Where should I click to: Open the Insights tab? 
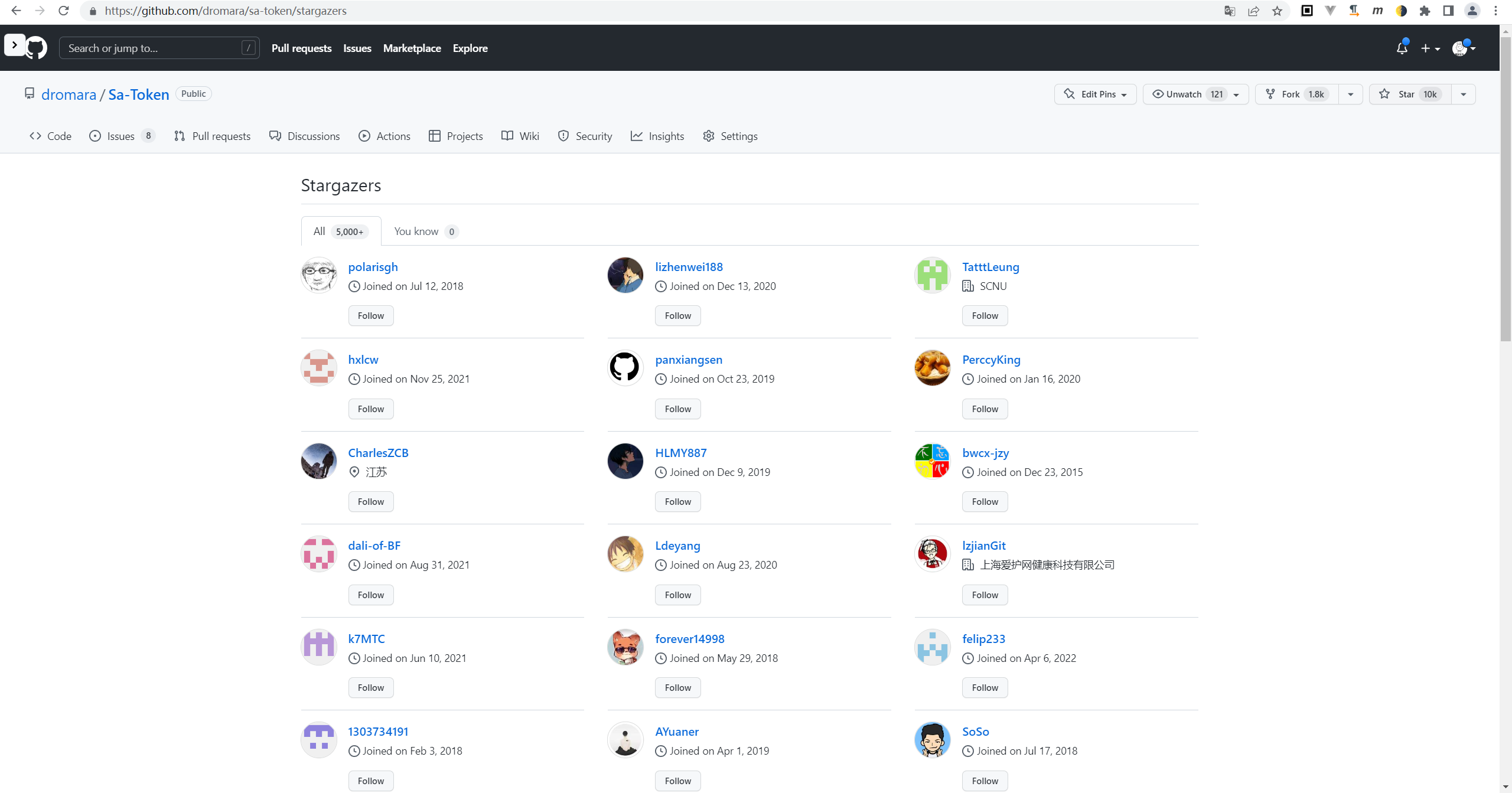(657, 136)
